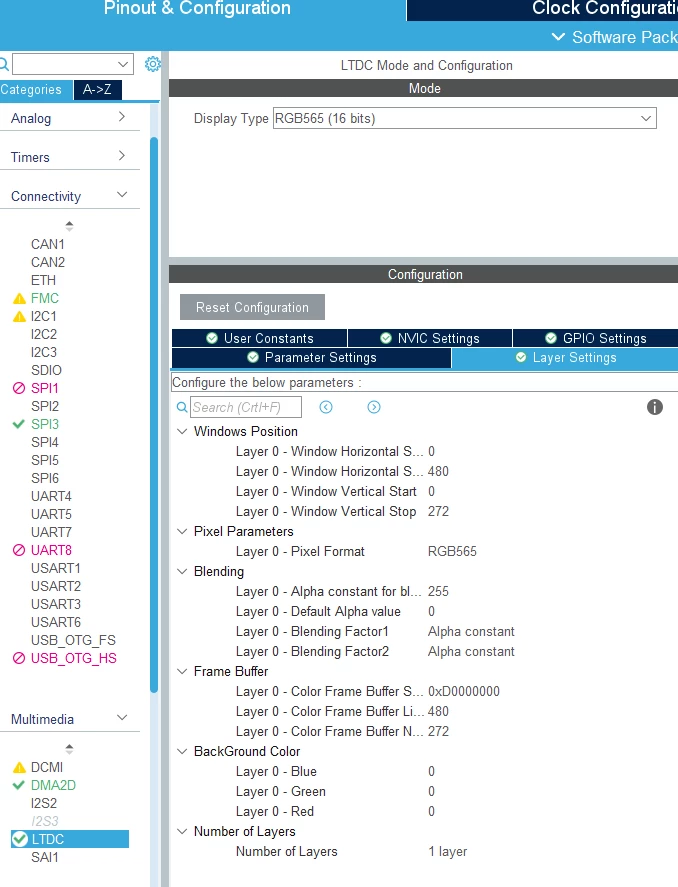Select SAI1 peripheral
This screenshot has width=678, height=887.
45,858
